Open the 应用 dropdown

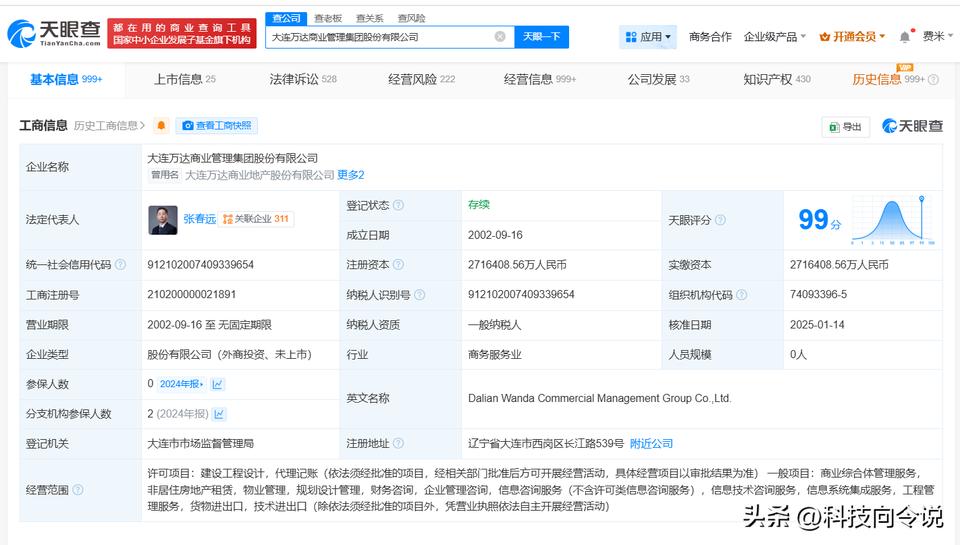[x=648, y=37]
